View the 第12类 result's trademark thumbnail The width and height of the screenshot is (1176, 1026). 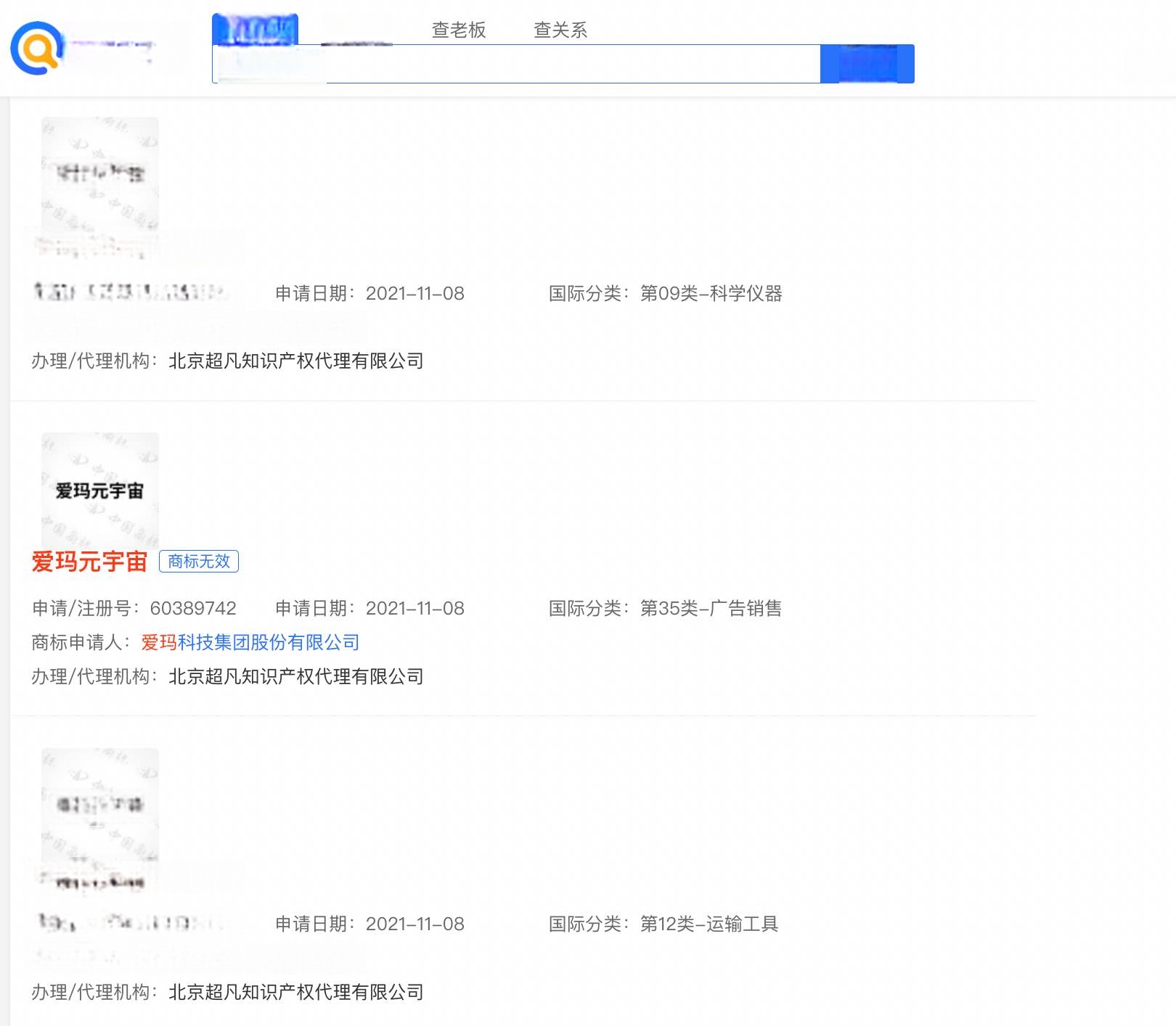tap(100, 805)
